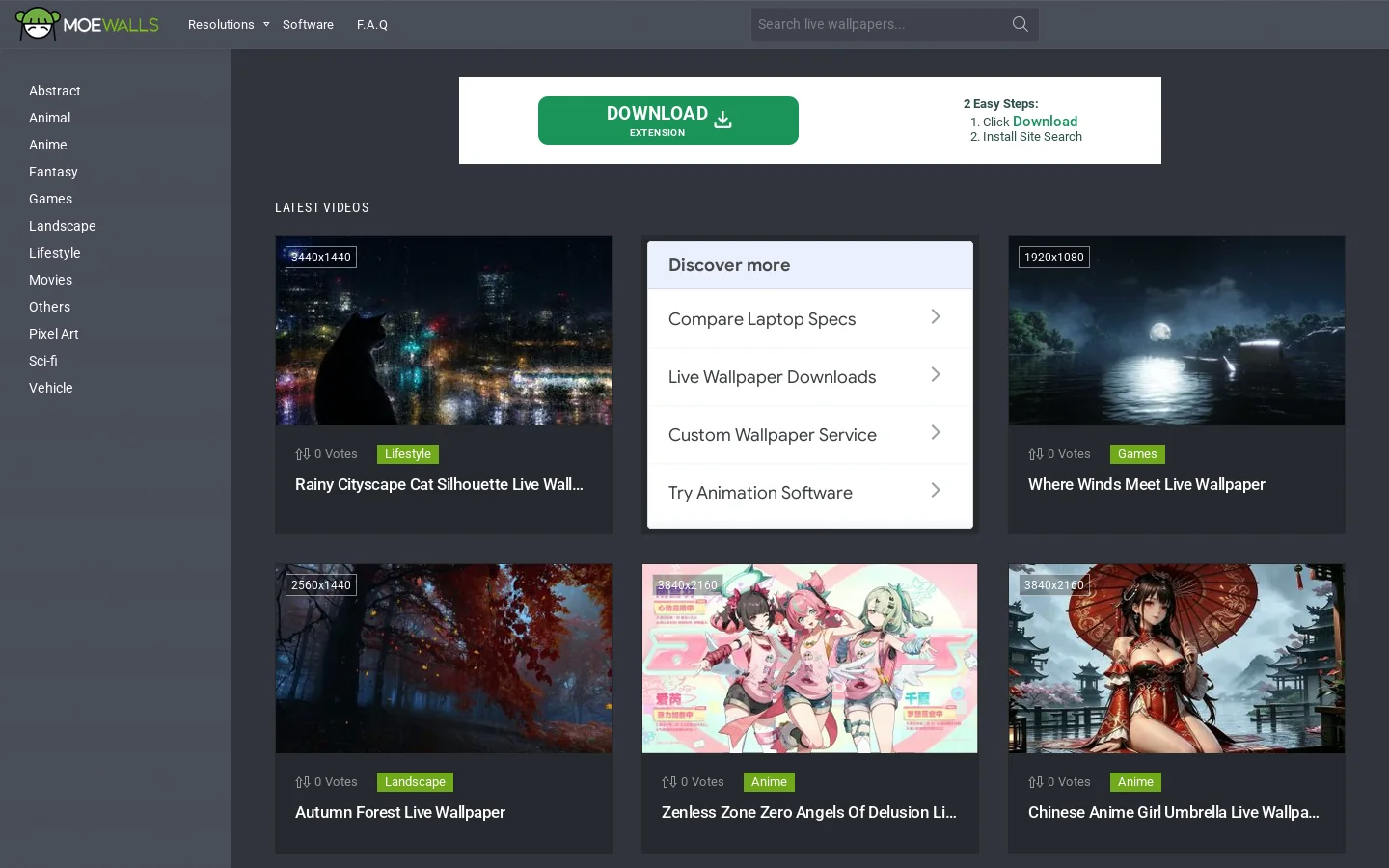Open Rainy Cityscape Cat Silhouette title link
1389x868 pixels.
pyautogui.click(x=439, y=484)
